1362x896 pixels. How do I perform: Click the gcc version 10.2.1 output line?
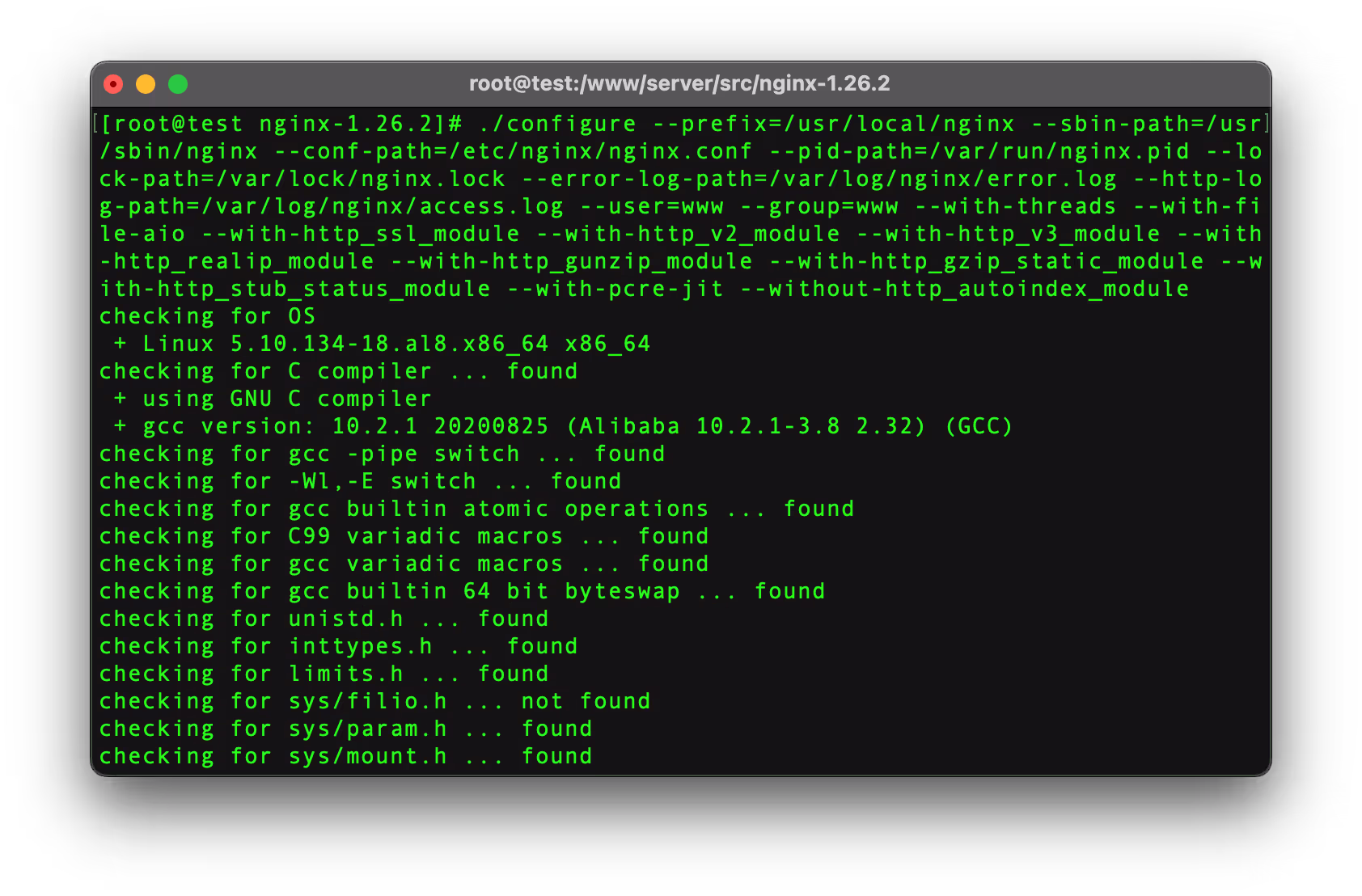pos(563,426)
